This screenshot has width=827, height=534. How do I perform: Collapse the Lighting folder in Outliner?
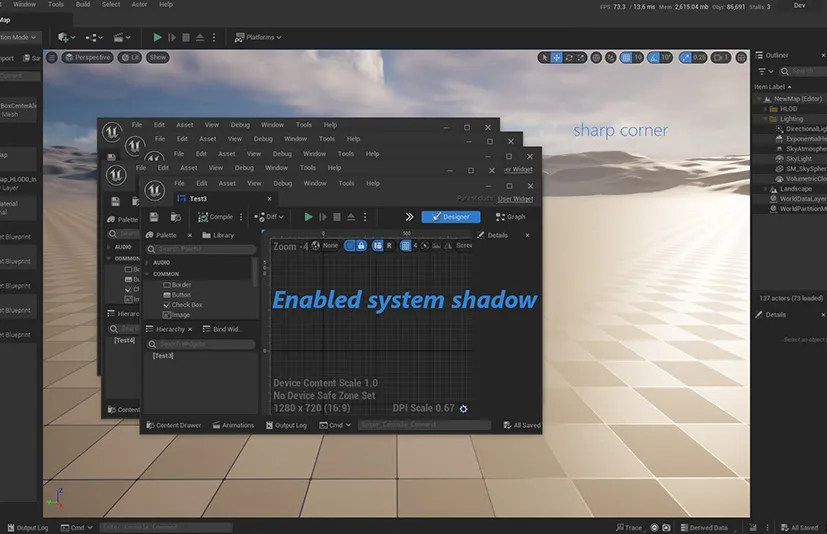coord(765,119)
